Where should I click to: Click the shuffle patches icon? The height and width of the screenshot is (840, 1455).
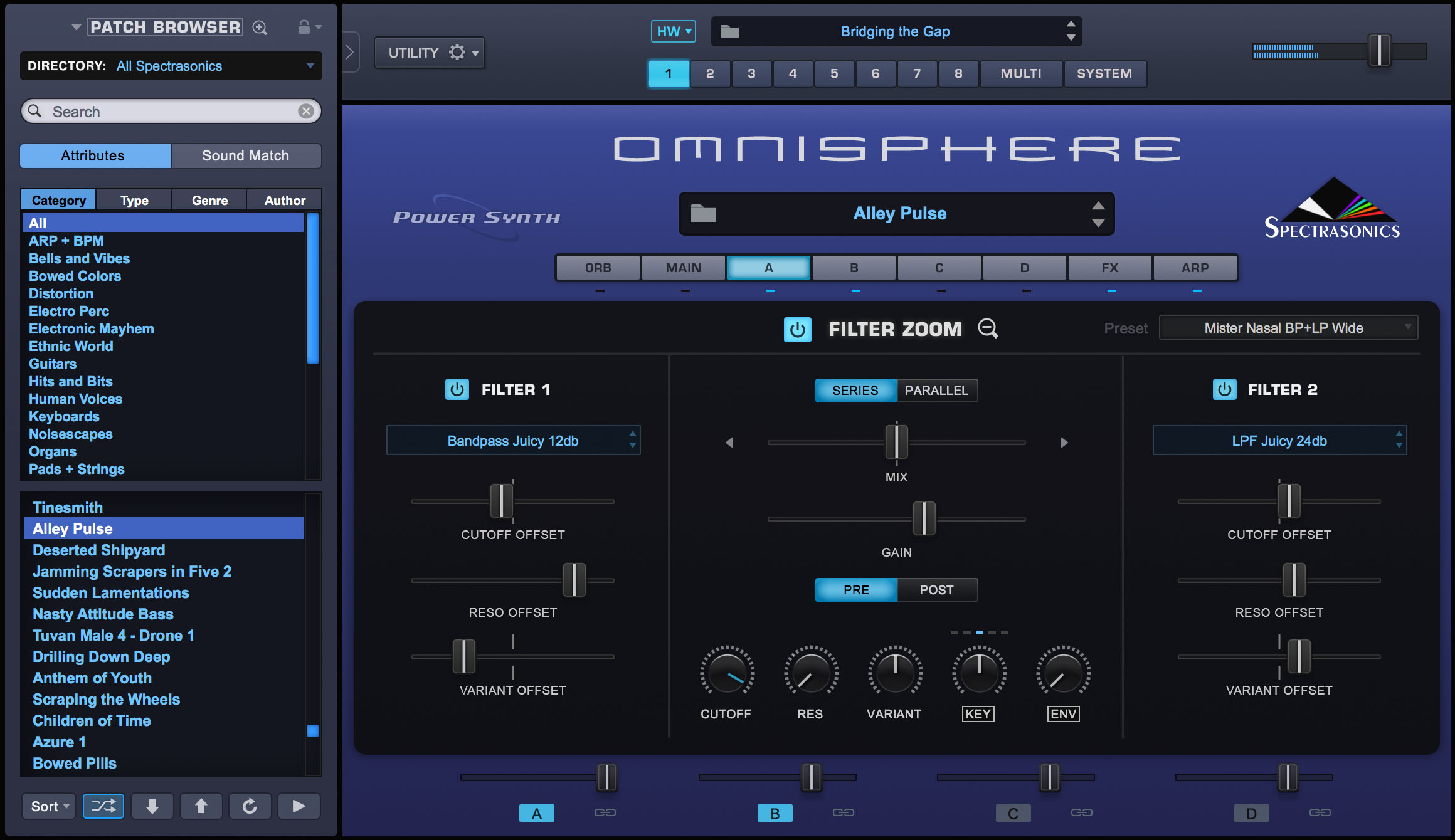pyautogui.click(x=103, y=806)
